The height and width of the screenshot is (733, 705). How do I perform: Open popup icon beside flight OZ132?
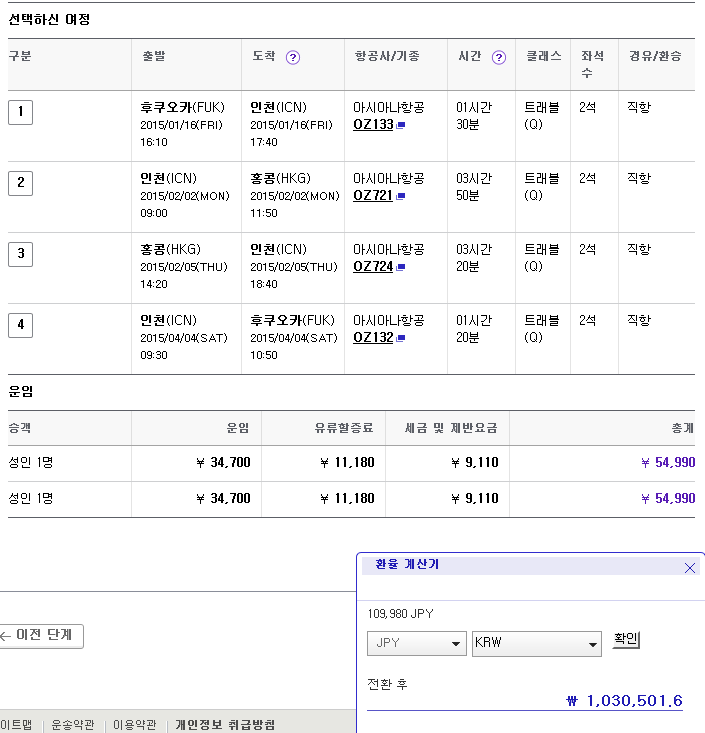401,338
